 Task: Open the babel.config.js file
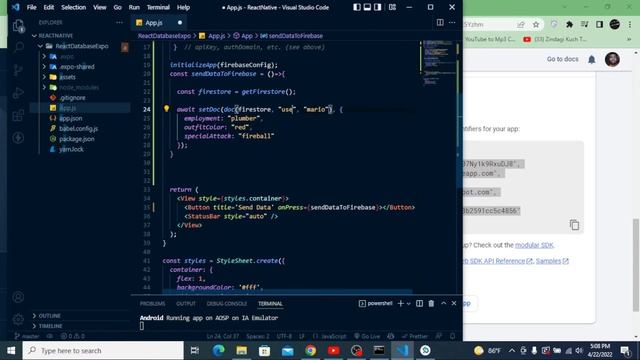(78, 129)
